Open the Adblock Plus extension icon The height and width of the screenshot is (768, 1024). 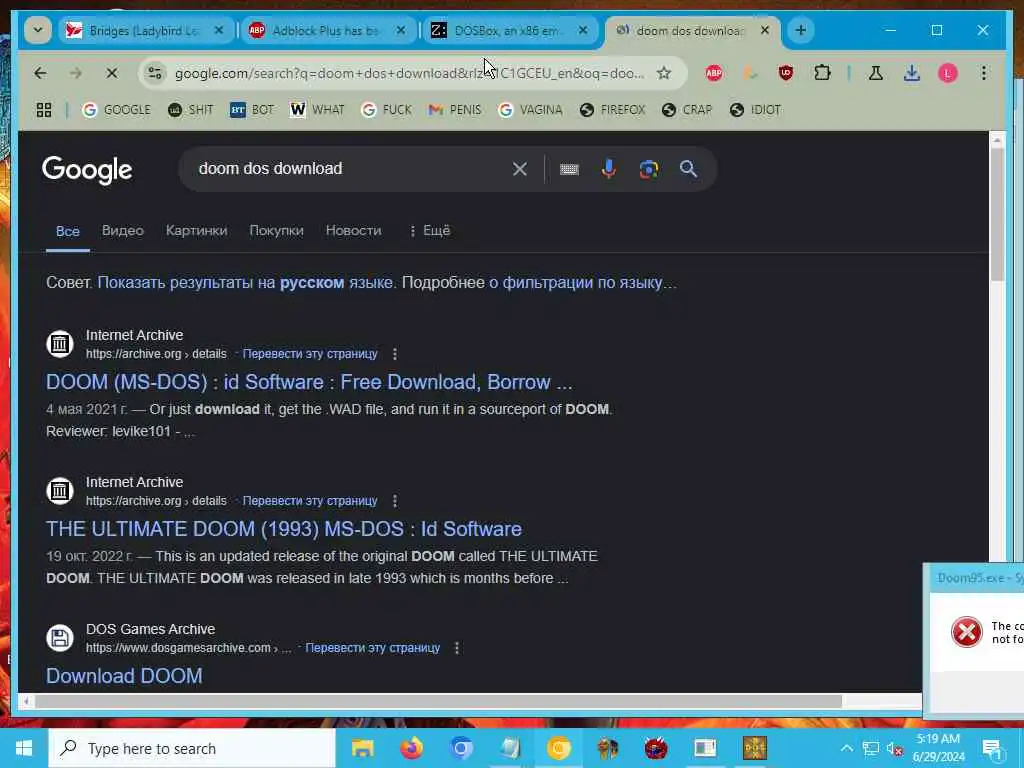tap(714, 73)
